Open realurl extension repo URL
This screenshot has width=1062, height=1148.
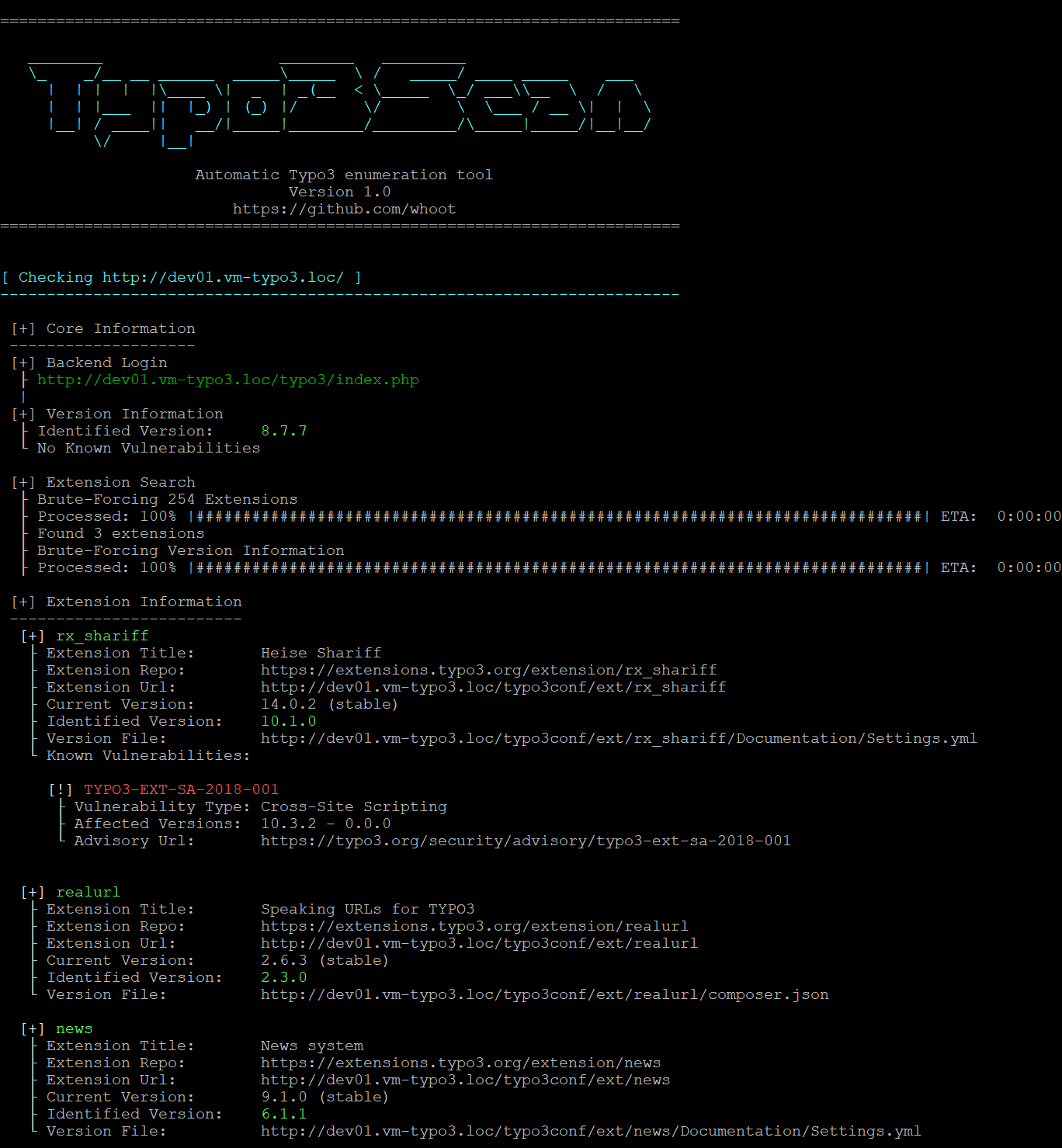(474, 926)
